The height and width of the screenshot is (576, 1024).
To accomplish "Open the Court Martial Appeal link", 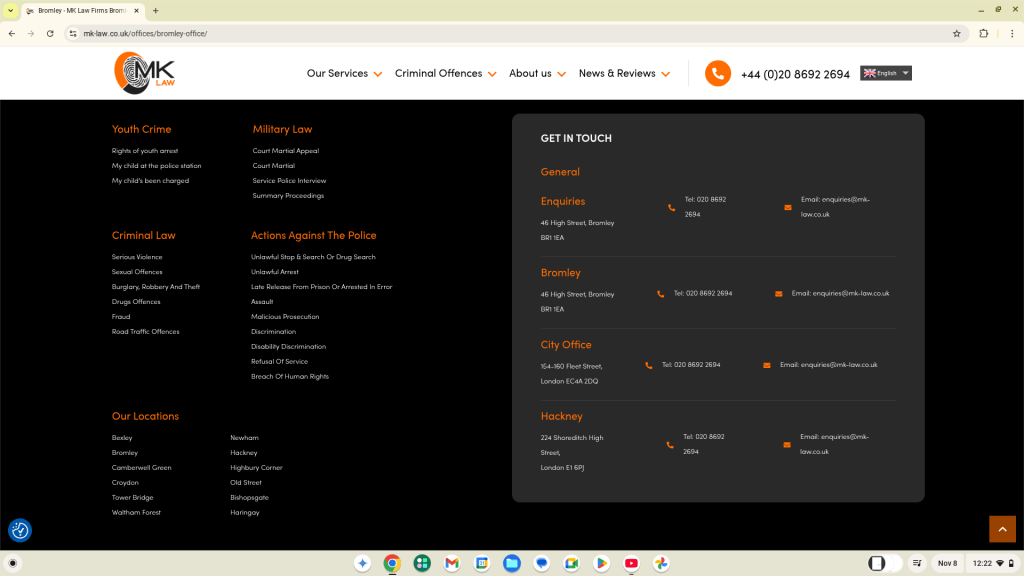I will (285, 151).
